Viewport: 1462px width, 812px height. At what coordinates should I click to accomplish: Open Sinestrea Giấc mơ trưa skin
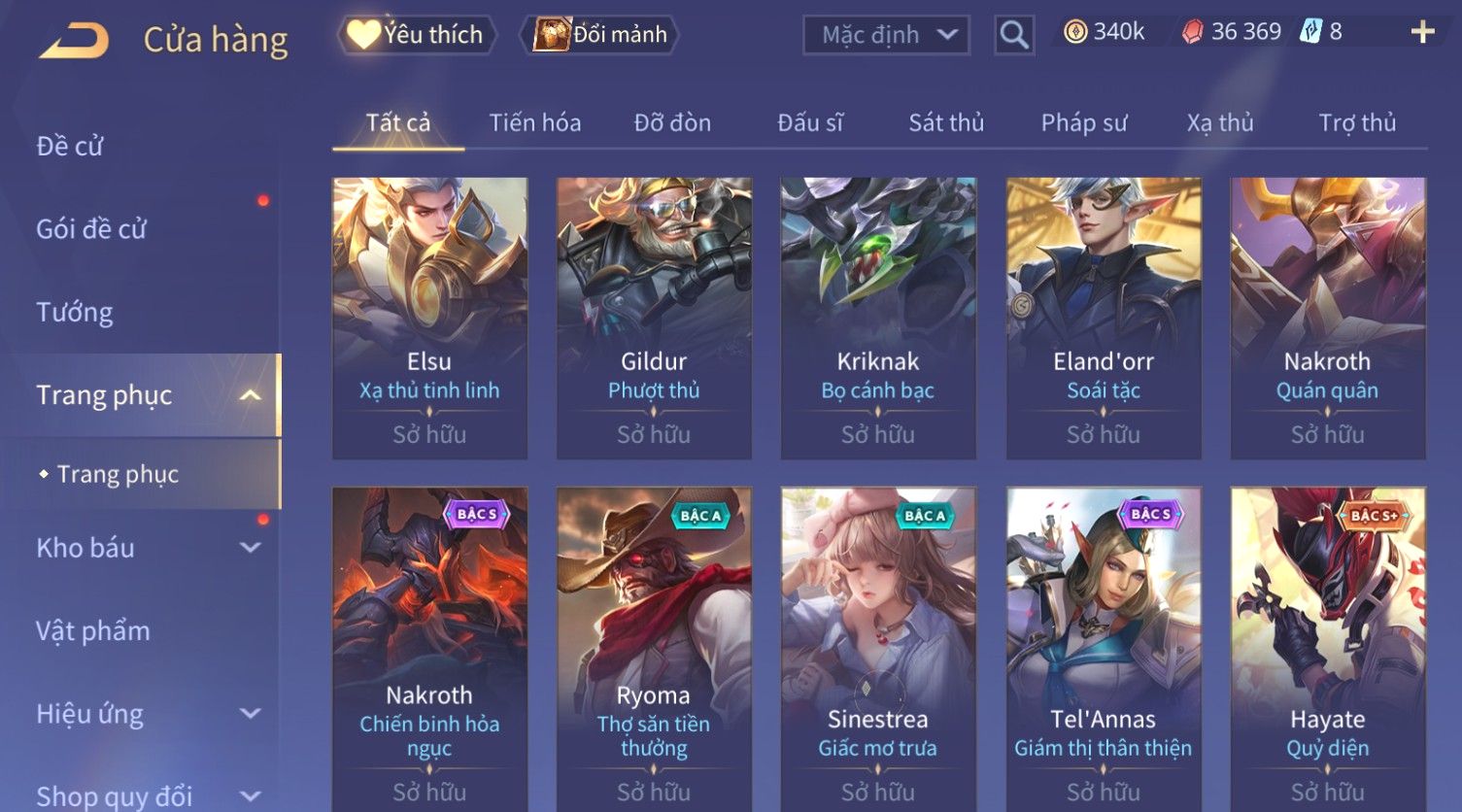(x=878, y=649)
